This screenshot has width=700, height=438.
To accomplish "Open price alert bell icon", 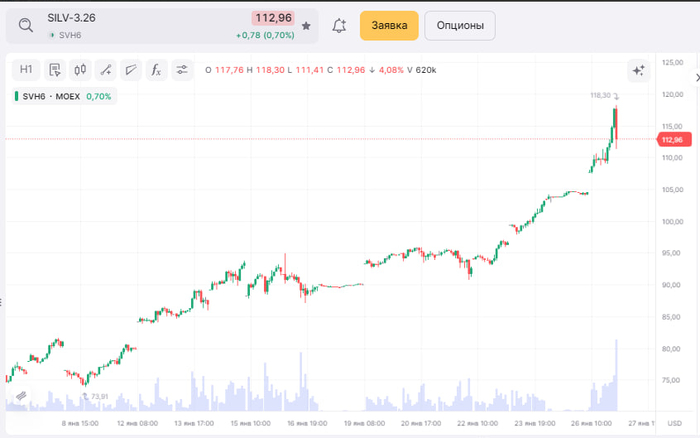I will (339, 26).
